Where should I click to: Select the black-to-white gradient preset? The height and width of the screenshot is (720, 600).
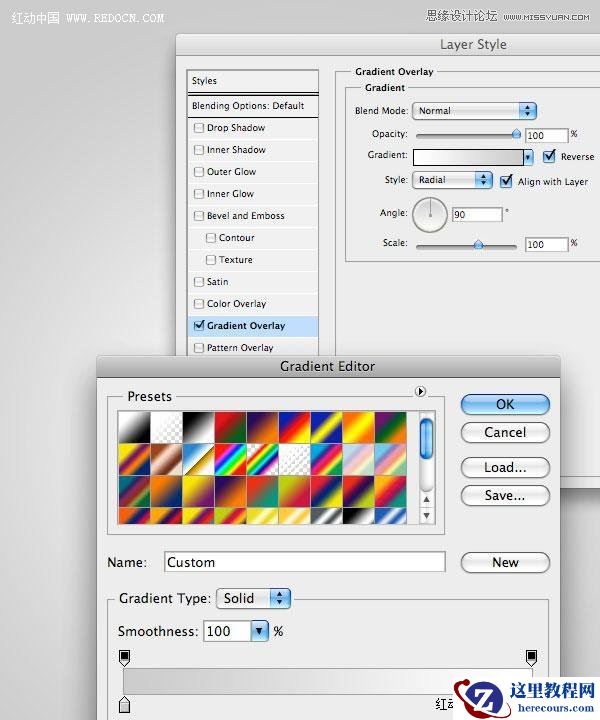coord(198,428)
